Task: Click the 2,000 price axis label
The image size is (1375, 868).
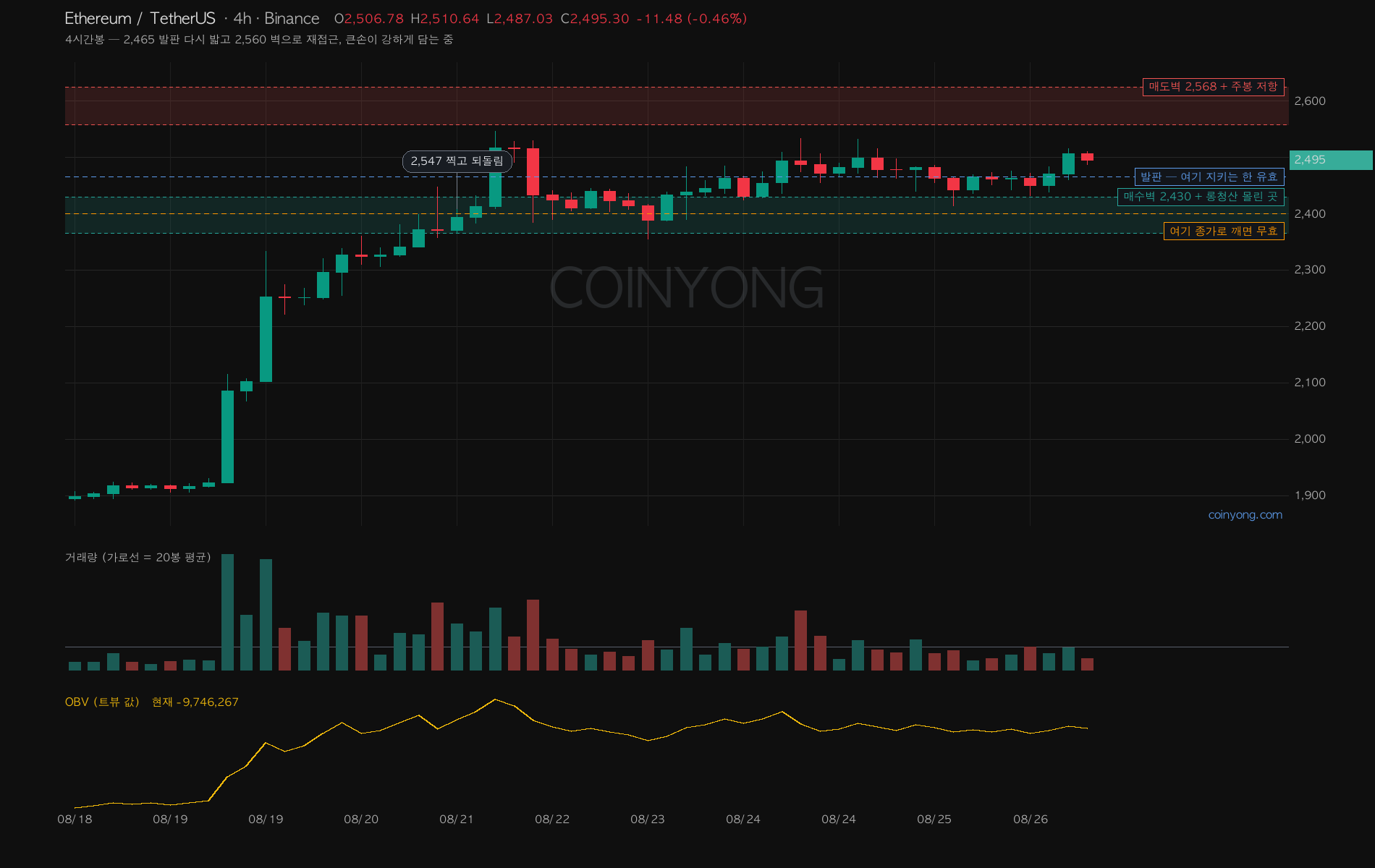Action: [x=1310, y=439]
